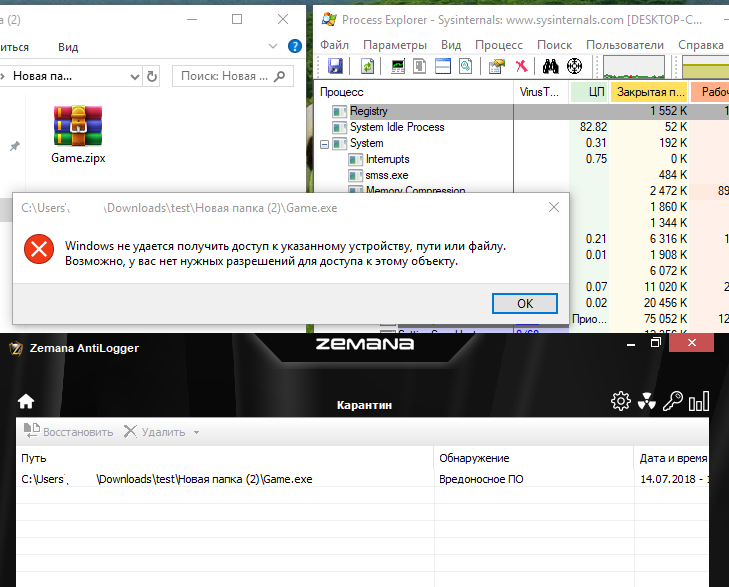
Task: Click the search magnifier icon in Explorer
Action: (x=279, y=76)
